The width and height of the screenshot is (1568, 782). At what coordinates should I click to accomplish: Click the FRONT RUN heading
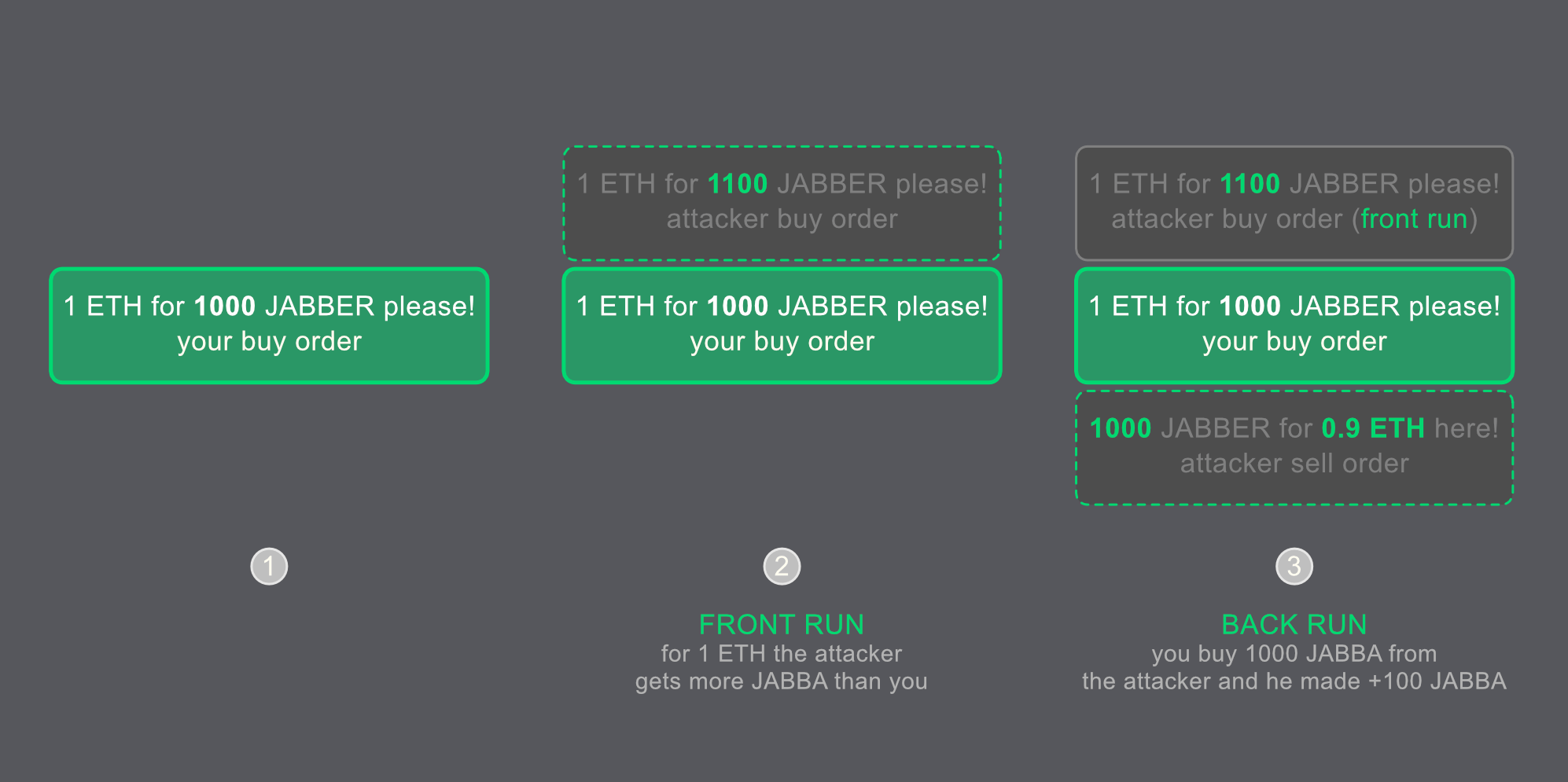[782, 624]
